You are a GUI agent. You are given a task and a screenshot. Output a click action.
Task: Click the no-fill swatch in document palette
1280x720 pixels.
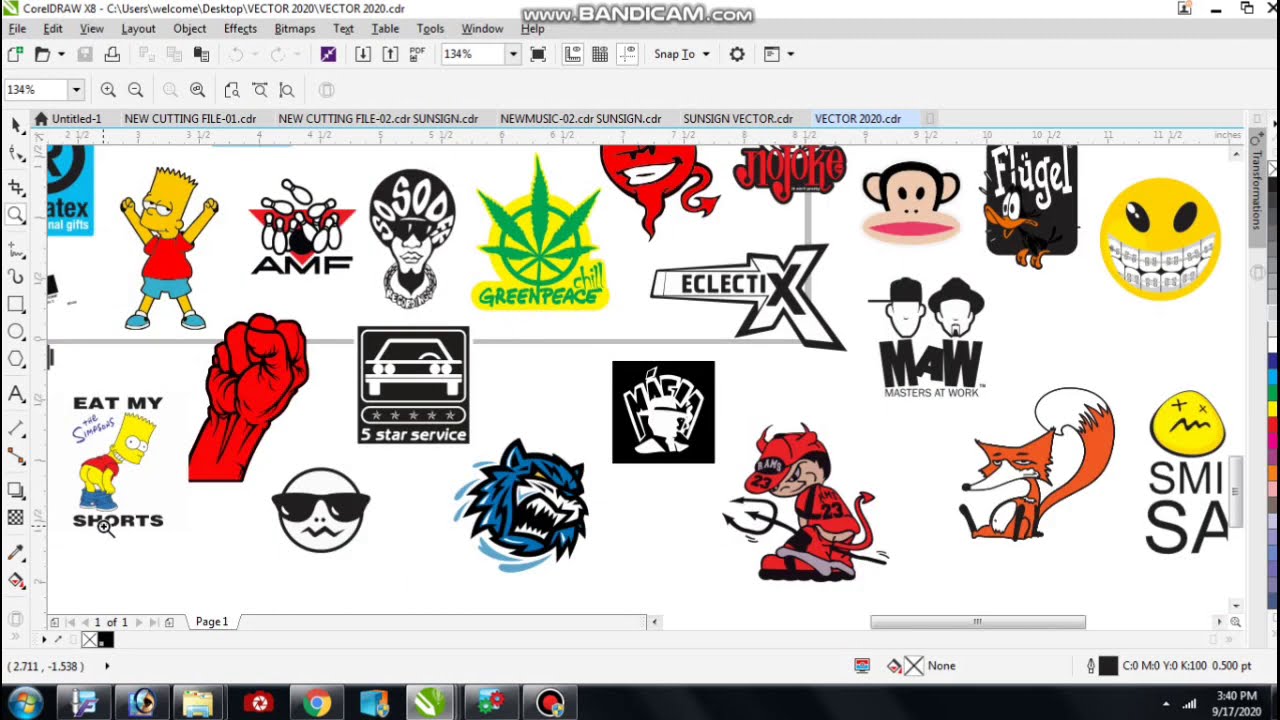[x=89, y=640]
